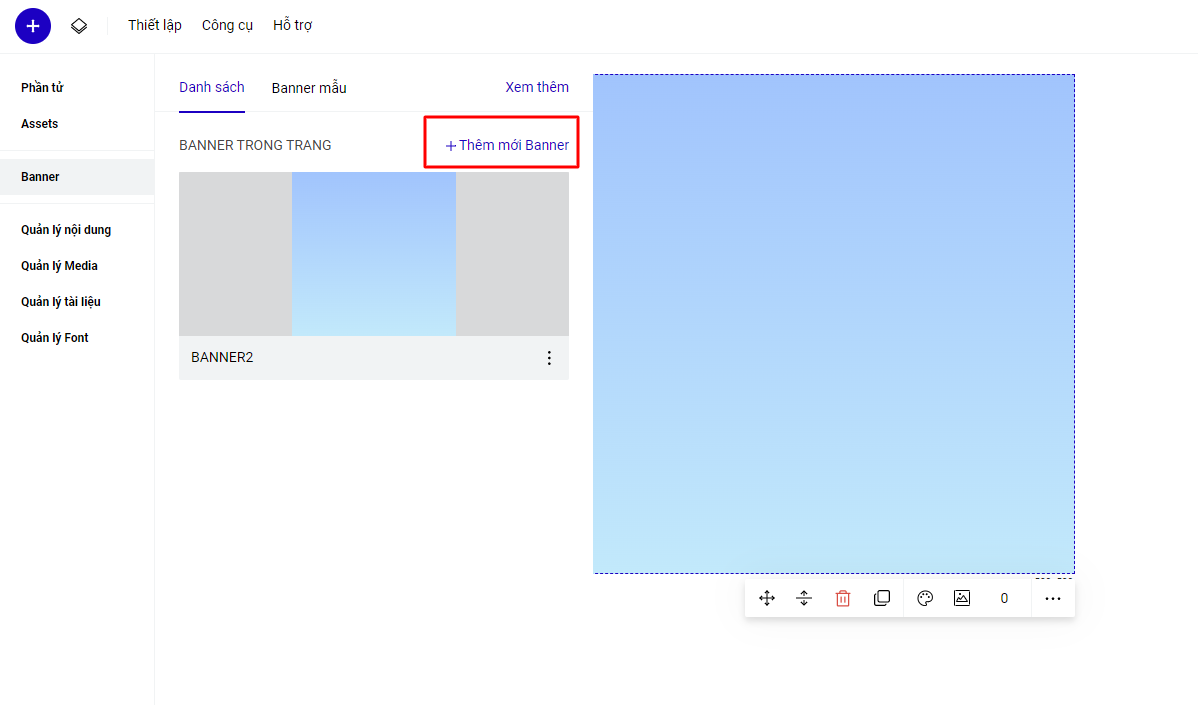Viewport: 1198px width, 705px height.
Task: Click the 0 value field in toolbar
Action: [x=1004, y=598]
